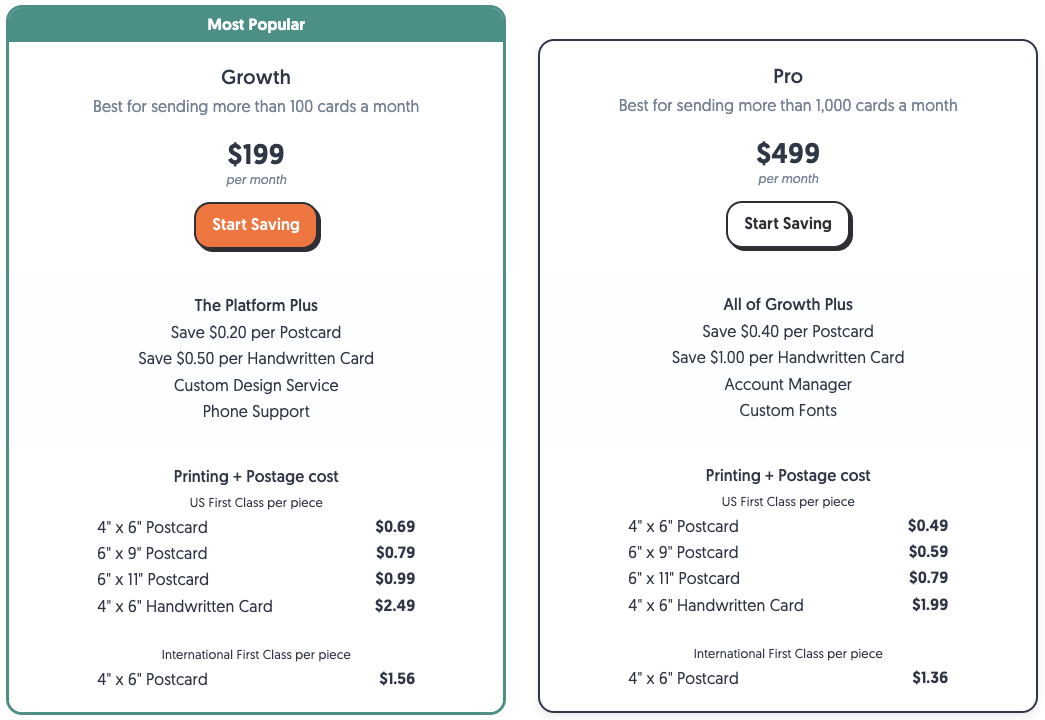
Task: Click Save $1.00 per Handwritten Card text
Action: [788, 357]
